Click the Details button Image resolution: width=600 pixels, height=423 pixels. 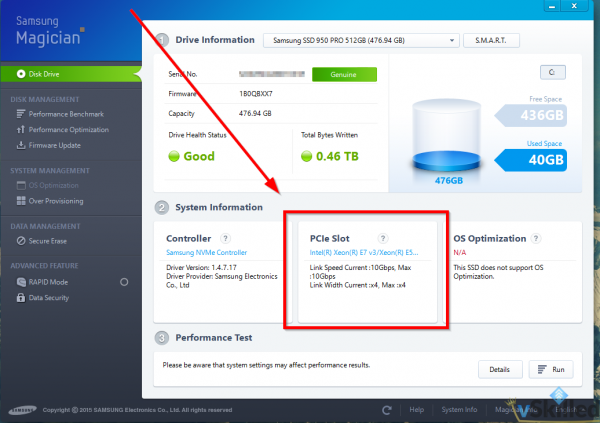(500, 369)
